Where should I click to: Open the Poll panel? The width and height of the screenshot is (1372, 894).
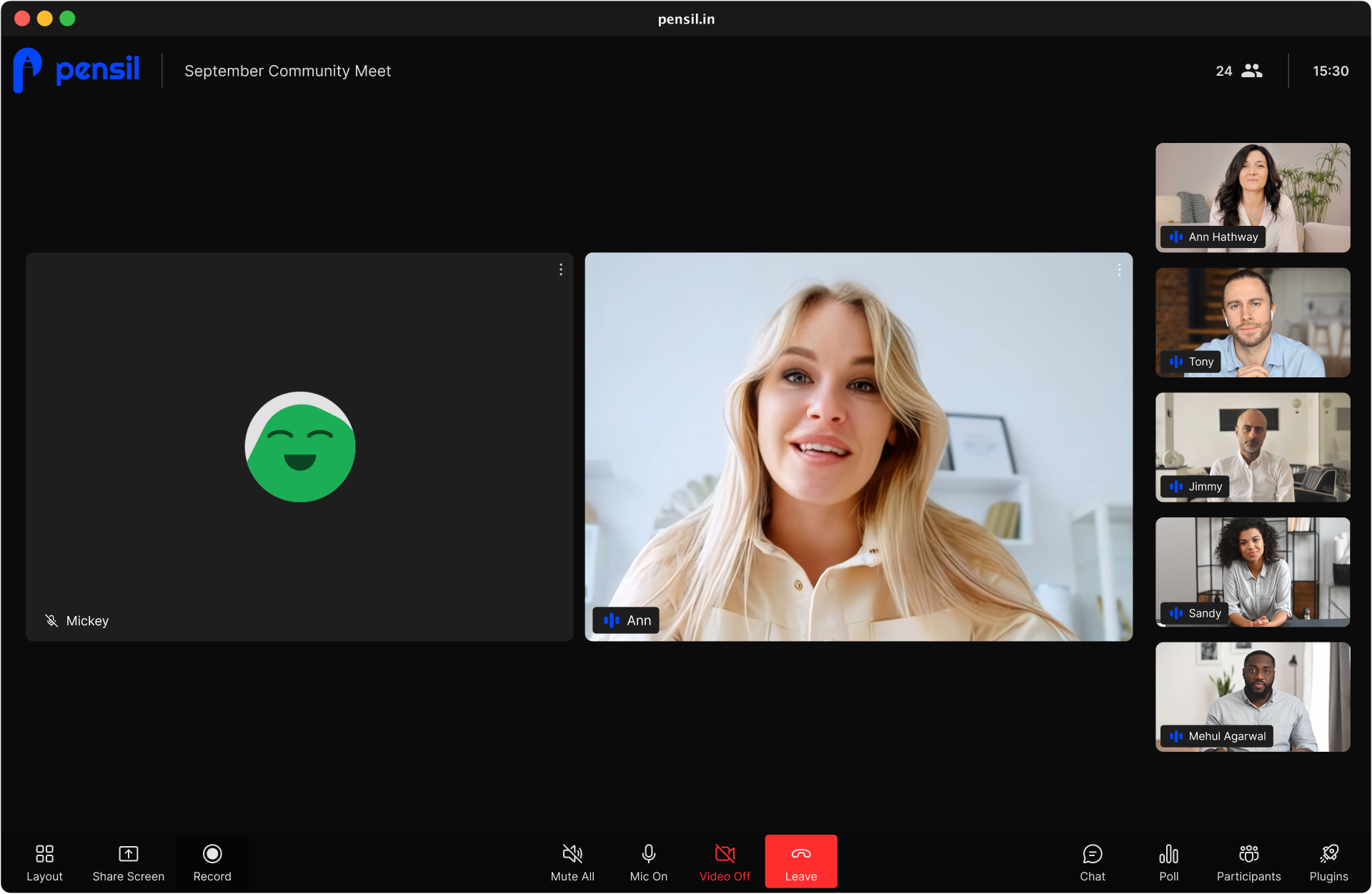click(x=1169, y=863)
